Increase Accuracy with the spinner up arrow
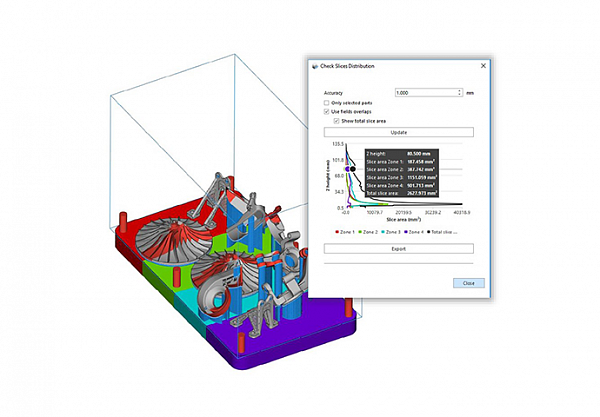 [458, 90]
